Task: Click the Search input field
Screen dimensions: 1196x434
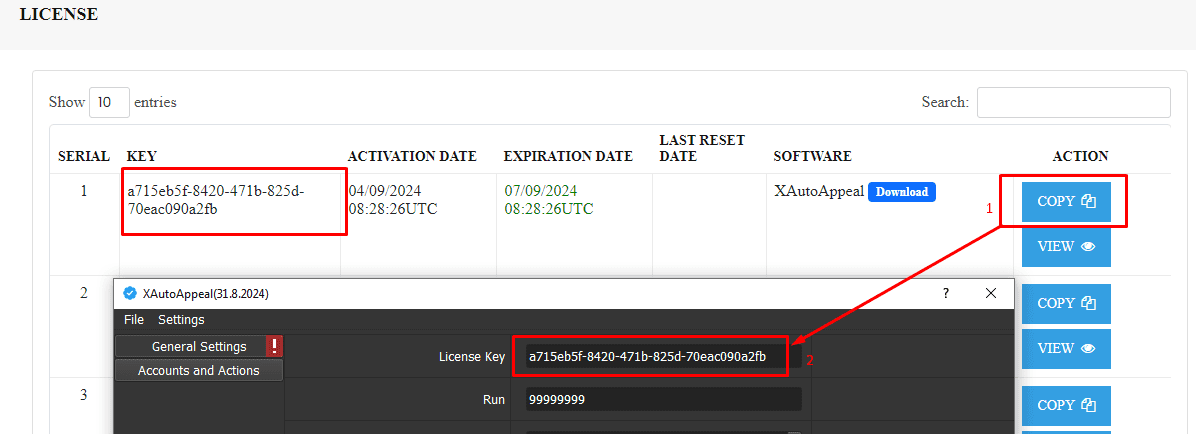Action: 1073,102
